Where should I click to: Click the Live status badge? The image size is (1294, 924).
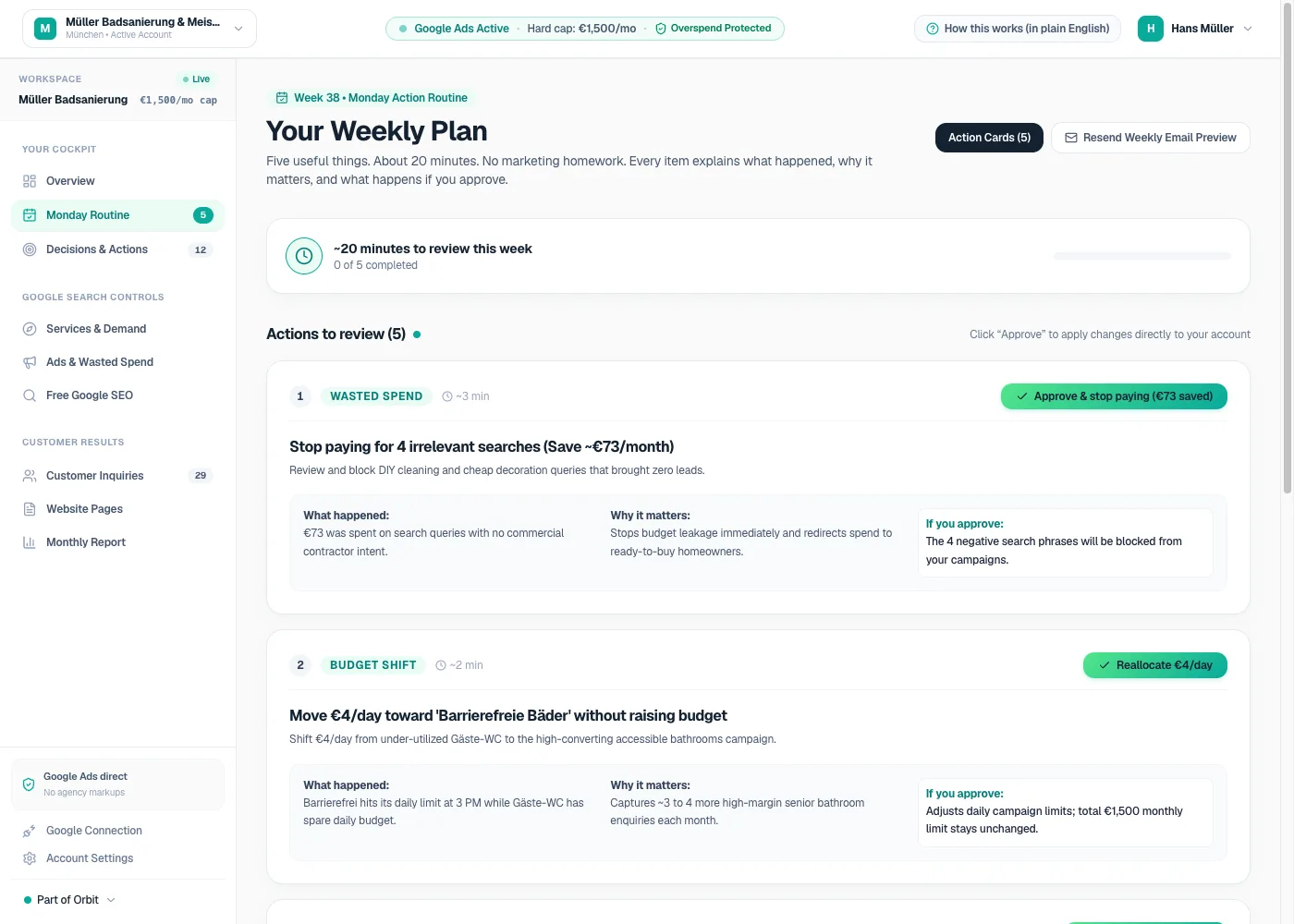click(197, 79)
